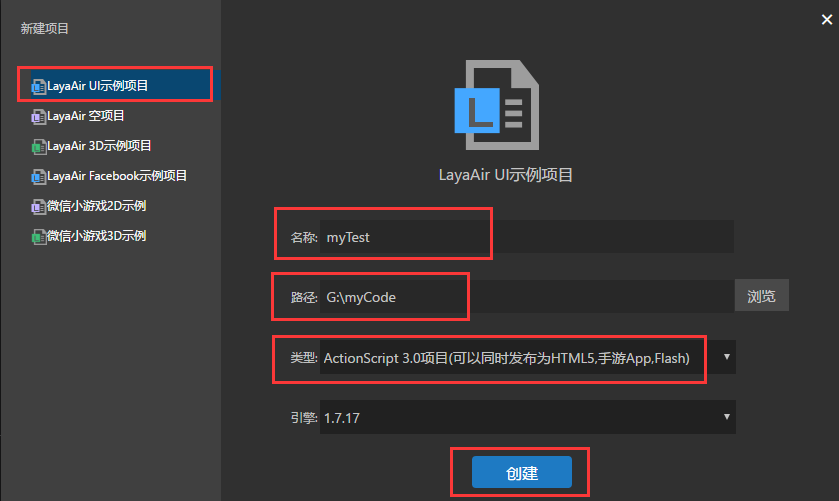839x501 pixels.
Task: Focus the 路径 field containing G:\myCode
Action: click(527, 297)
